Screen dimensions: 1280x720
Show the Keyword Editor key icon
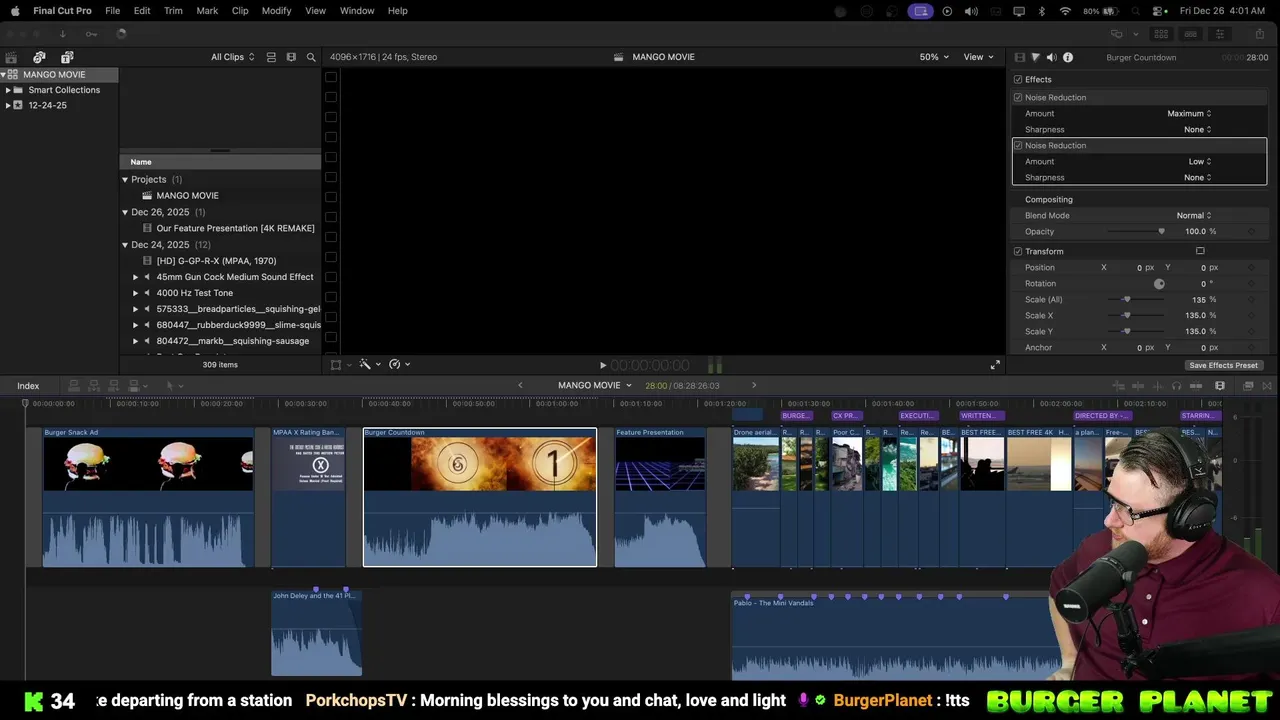point(91,33)
